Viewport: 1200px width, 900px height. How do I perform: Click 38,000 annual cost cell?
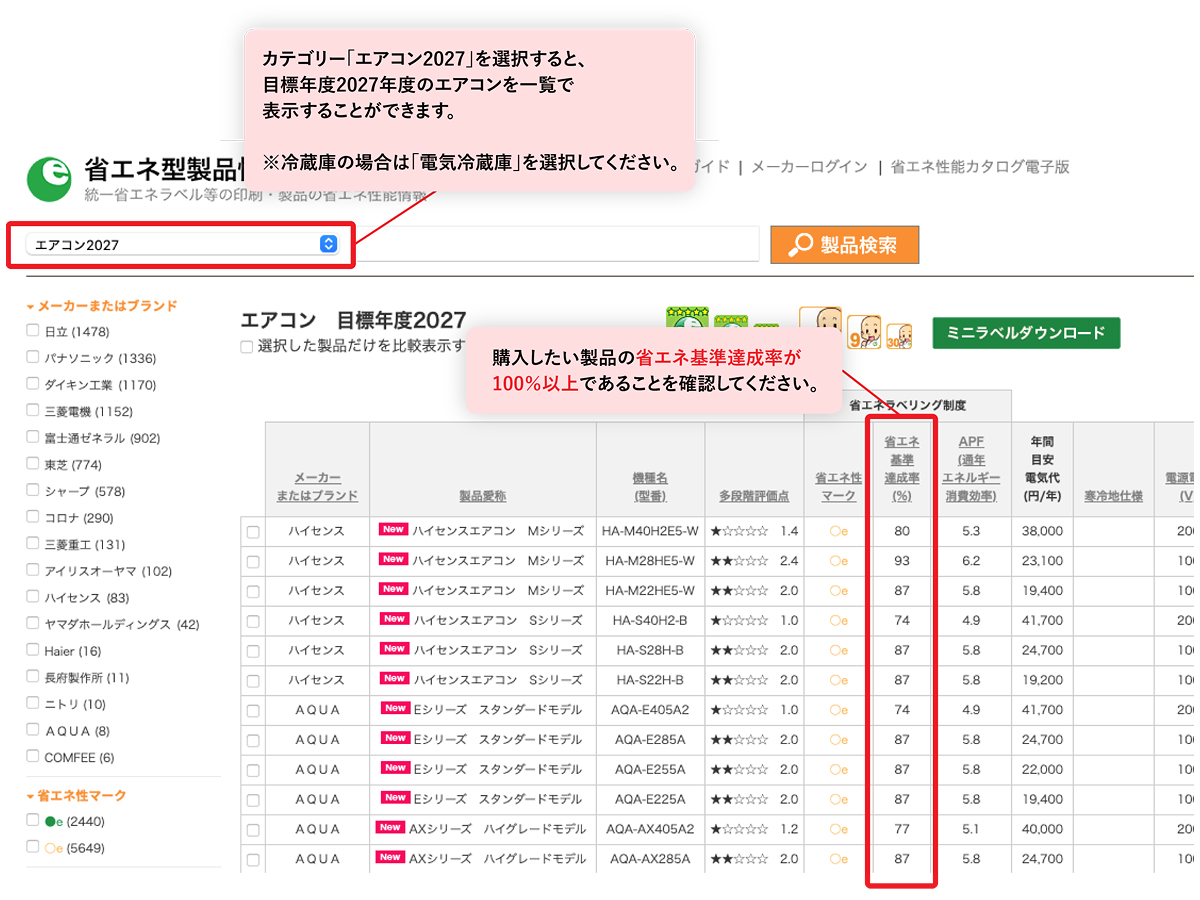[1042, 531]
